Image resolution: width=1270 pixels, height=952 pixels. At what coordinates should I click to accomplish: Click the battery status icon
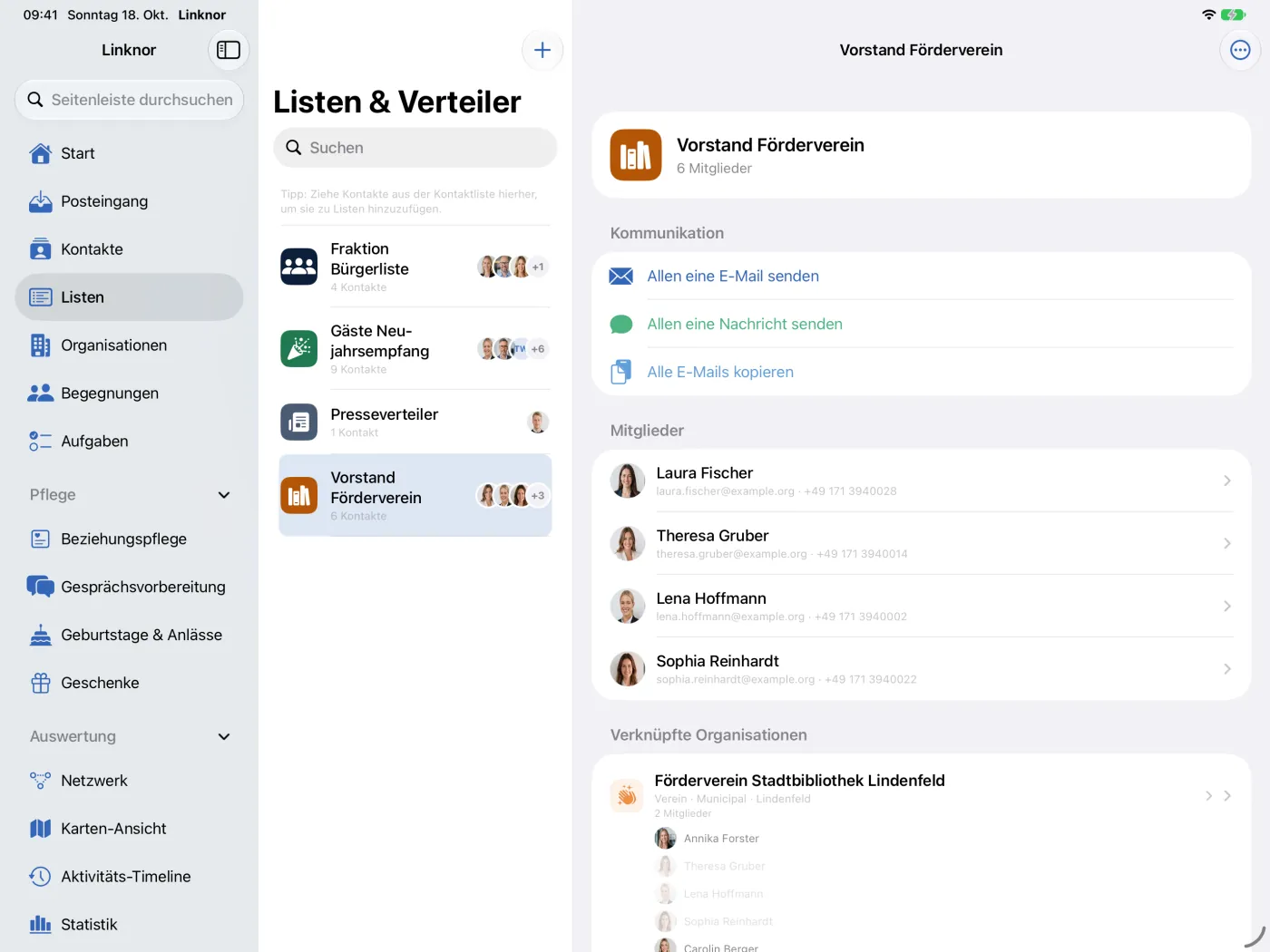point(1233,15)
